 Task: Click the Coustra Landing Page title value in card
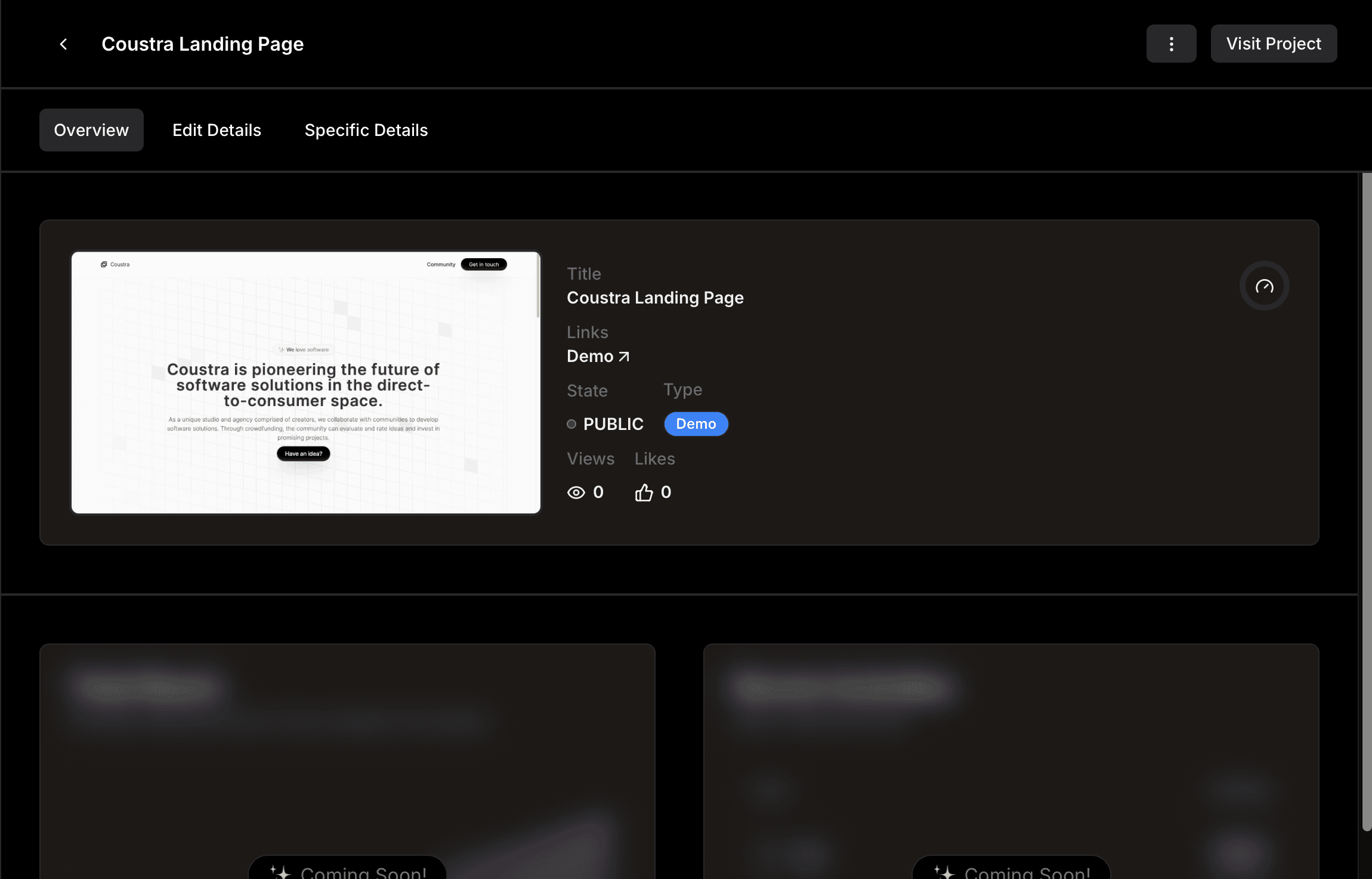[x=655, y=298]
